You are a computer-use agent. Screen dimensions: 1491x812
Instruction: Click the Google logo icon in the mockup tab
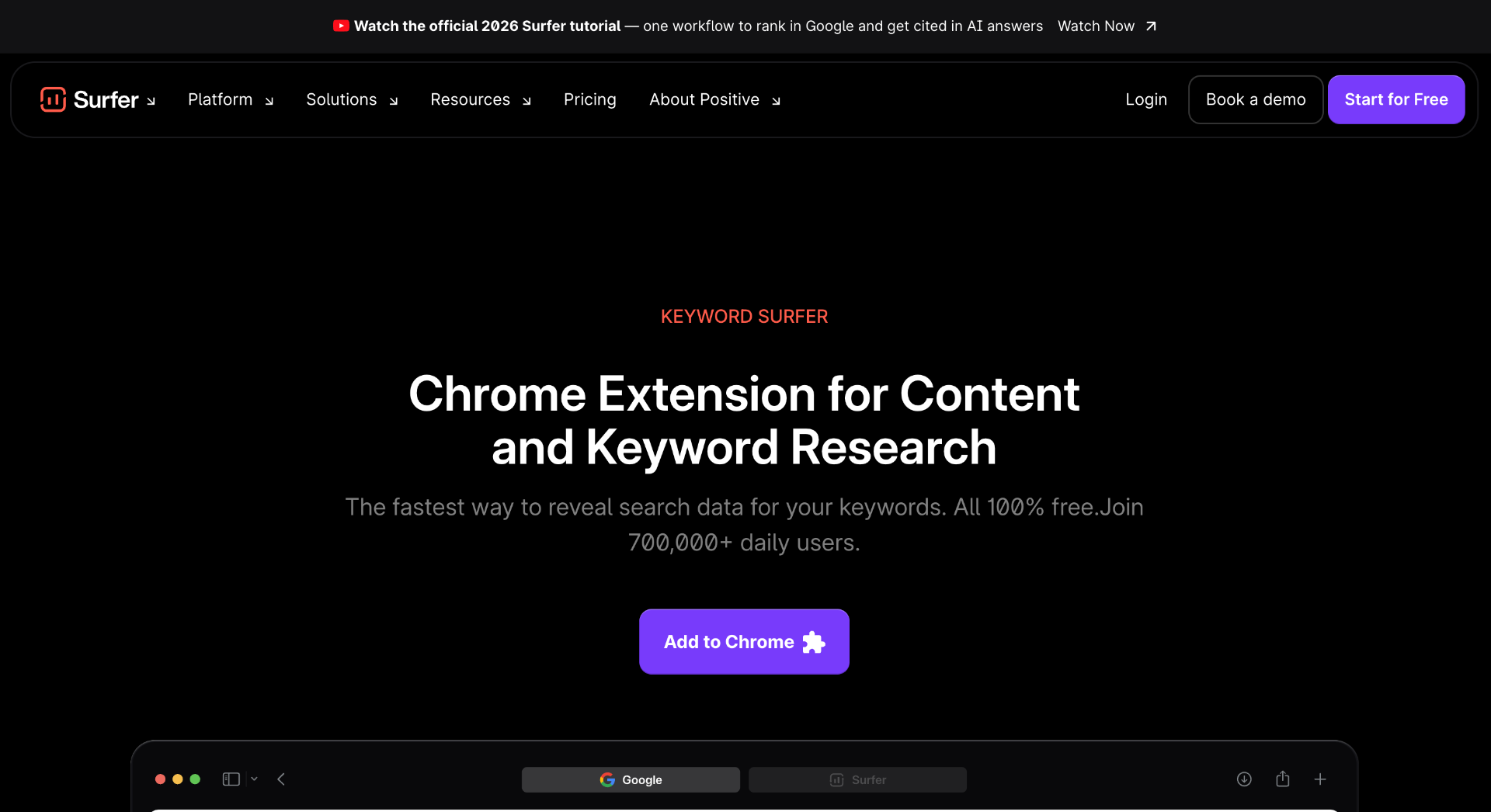607,780
